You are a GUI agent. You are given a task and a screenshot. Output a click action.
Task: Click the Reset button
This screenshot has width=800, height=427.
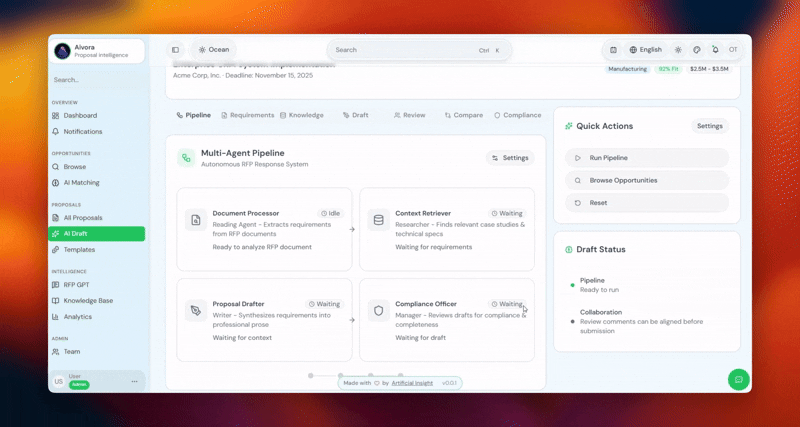pyautogui.click(x=646, y=203)
